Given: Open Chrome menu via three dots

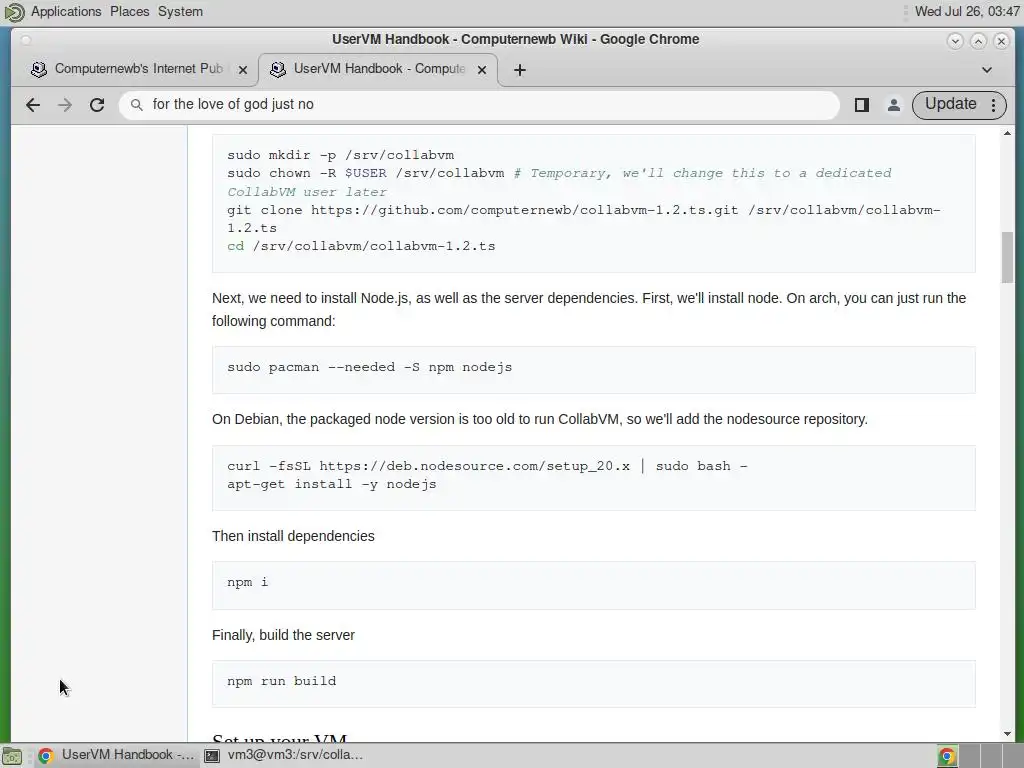Looking at the screenshot, I should pos(993,104).
